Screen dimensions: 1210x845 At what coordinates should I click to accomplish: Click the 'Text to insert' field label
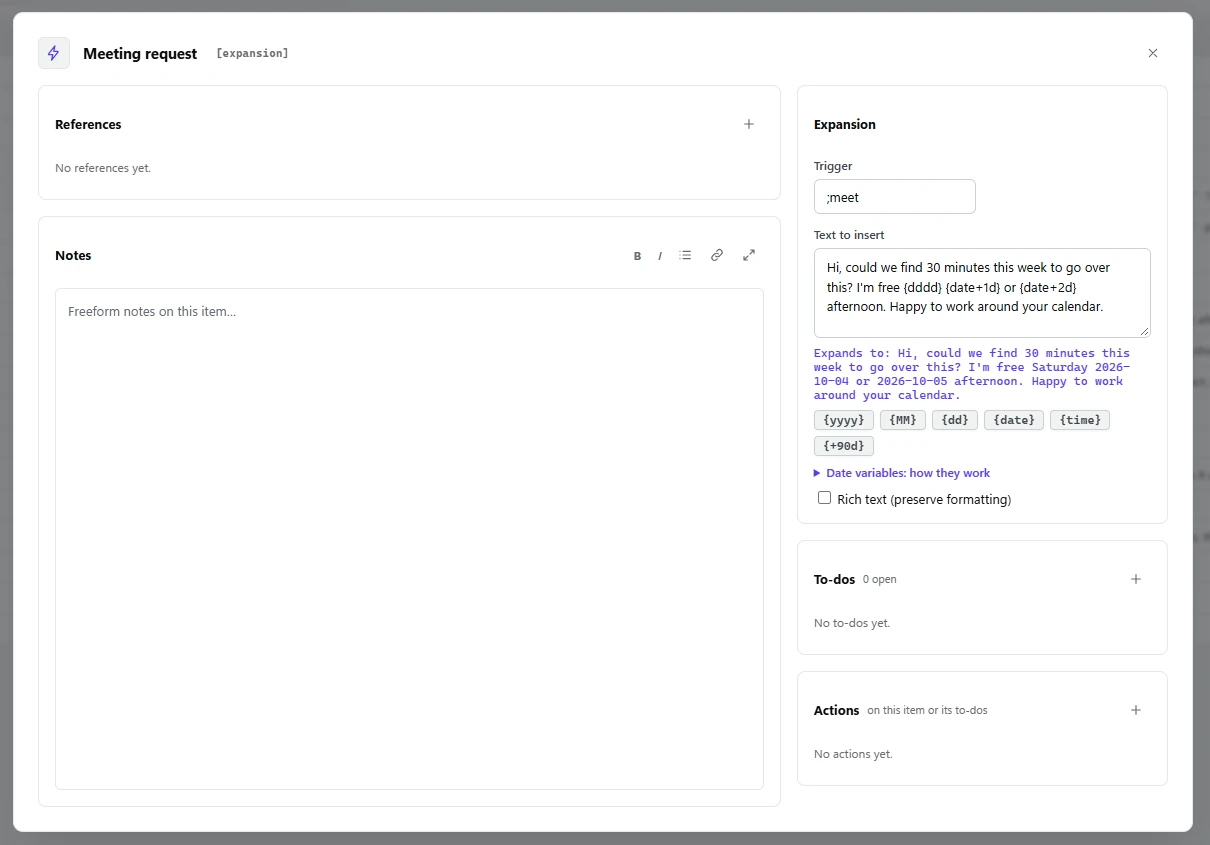[849, 235]
